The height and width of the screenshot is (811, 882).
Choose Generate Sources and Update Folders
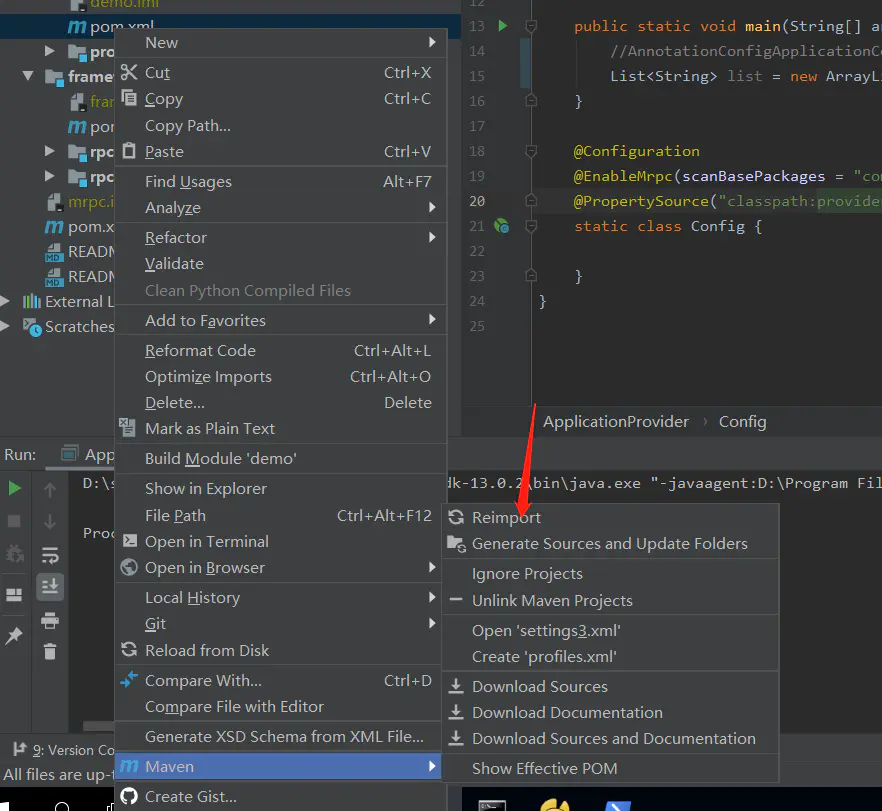point(609,544)
